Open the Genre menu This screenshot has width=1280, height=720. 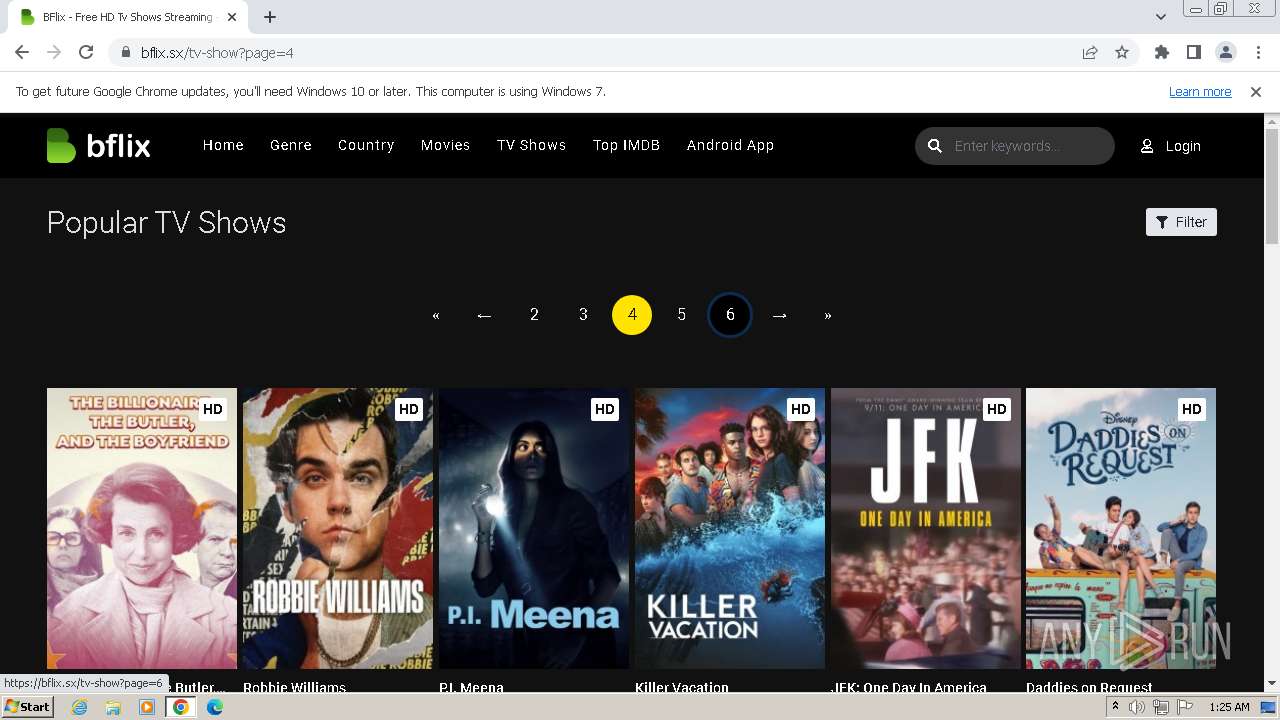tap(291, 145)
